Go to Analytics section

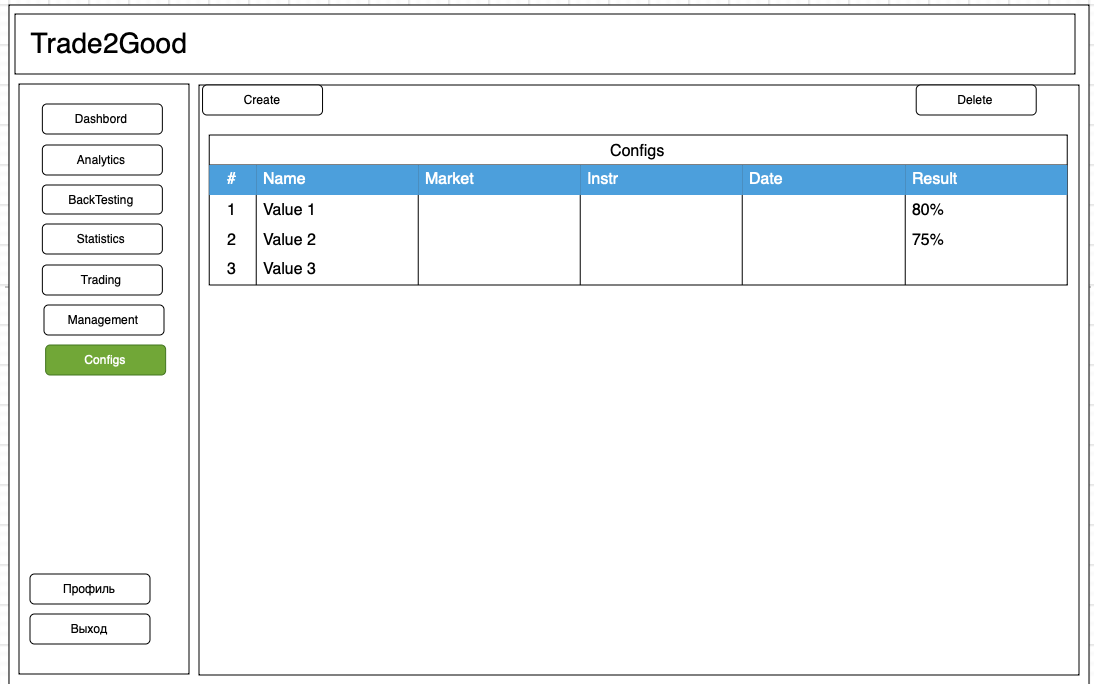click(x=102, y=160)
